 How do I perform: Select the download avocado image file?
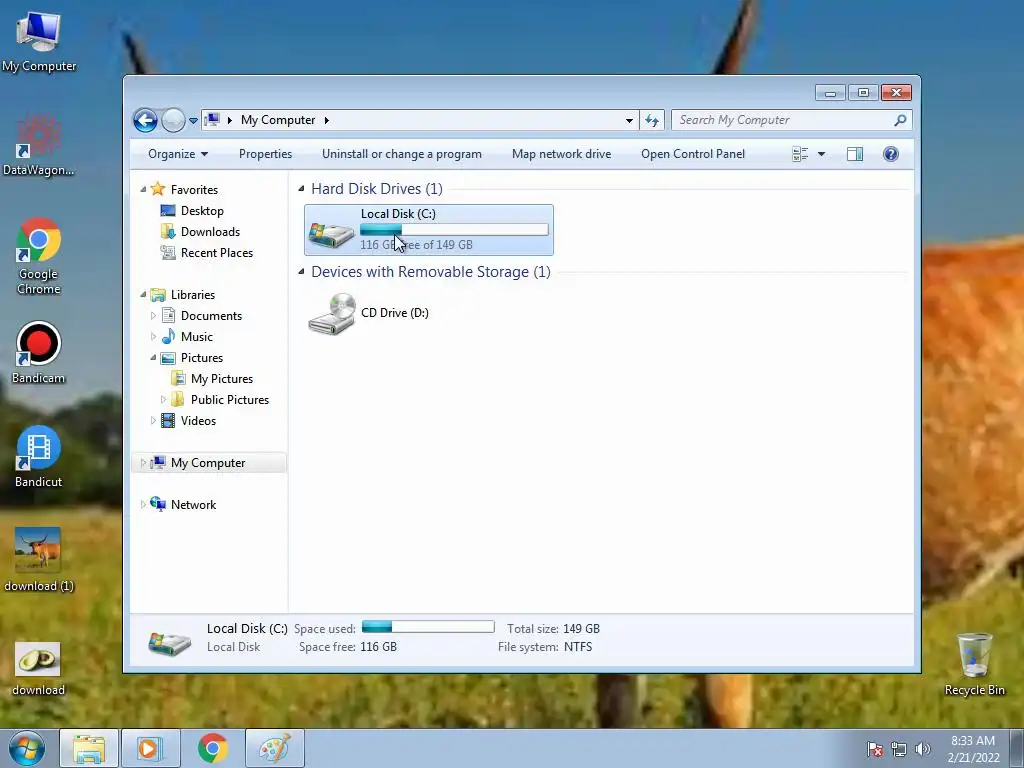(x=39, y=669)
